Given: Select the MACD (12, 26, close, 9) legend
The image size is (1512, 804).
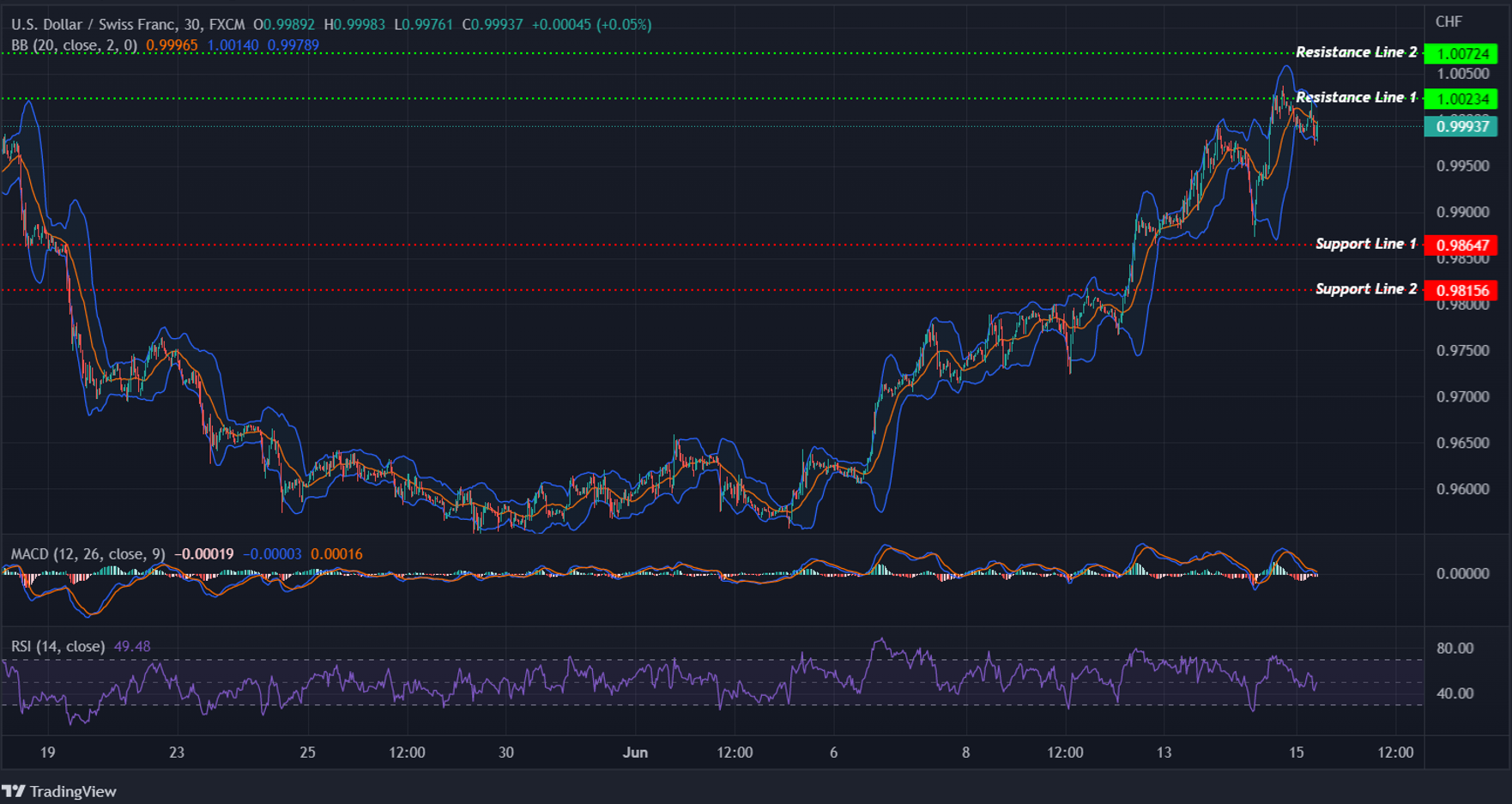Looking at the screenshot, I should coord(86,554).
